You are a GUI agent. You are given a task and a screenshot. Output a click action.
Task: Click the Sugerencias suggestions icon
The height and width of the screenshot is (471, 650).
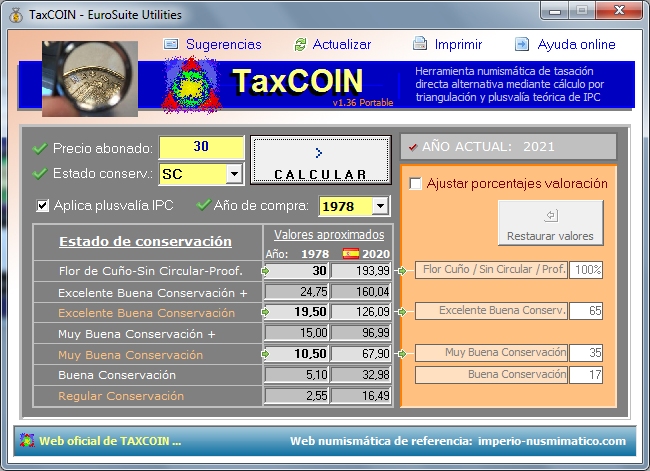(171, 44)
